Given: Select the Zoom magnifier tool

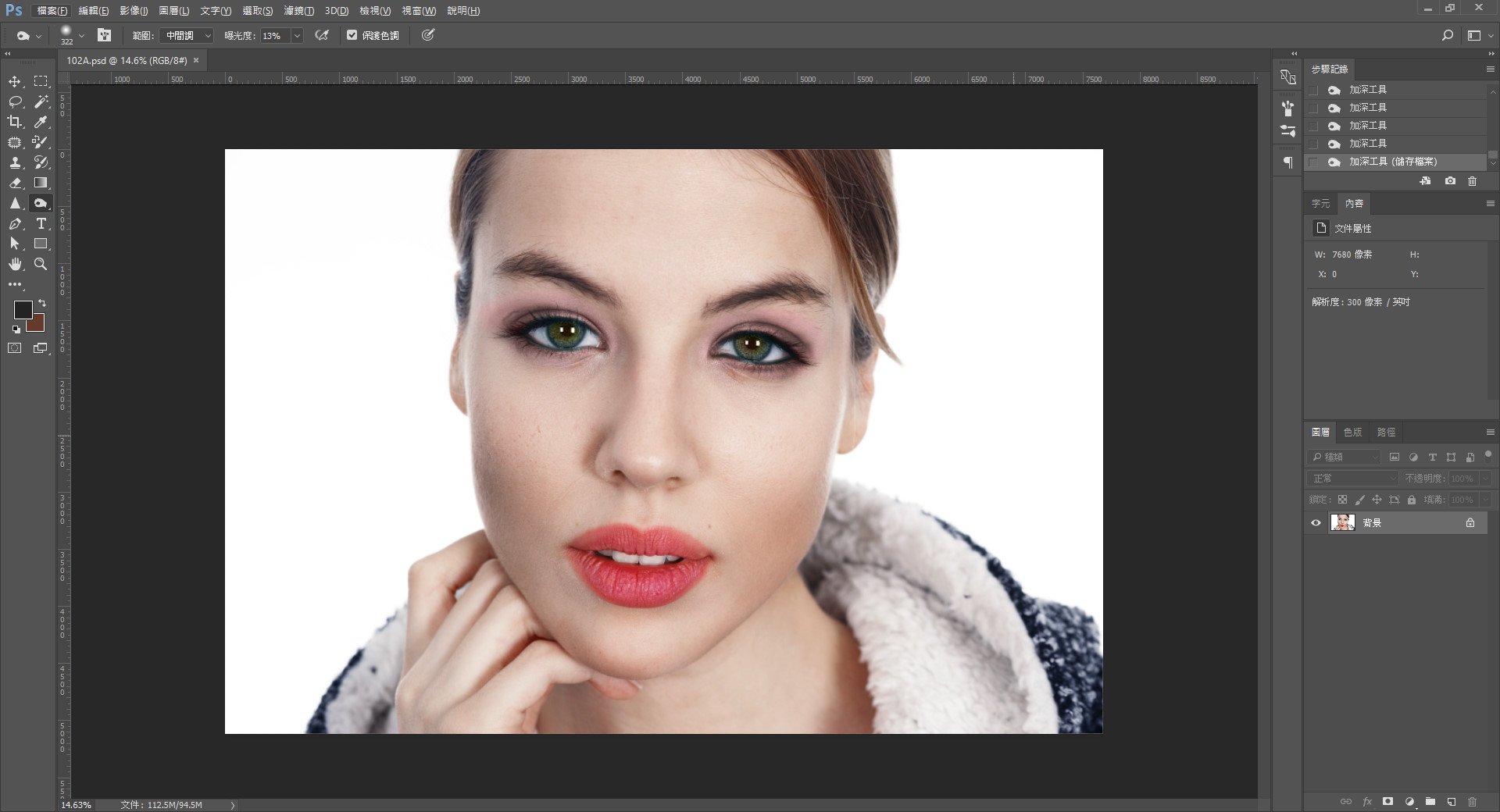Looking at the screenshot, I should tap(41, 264).
